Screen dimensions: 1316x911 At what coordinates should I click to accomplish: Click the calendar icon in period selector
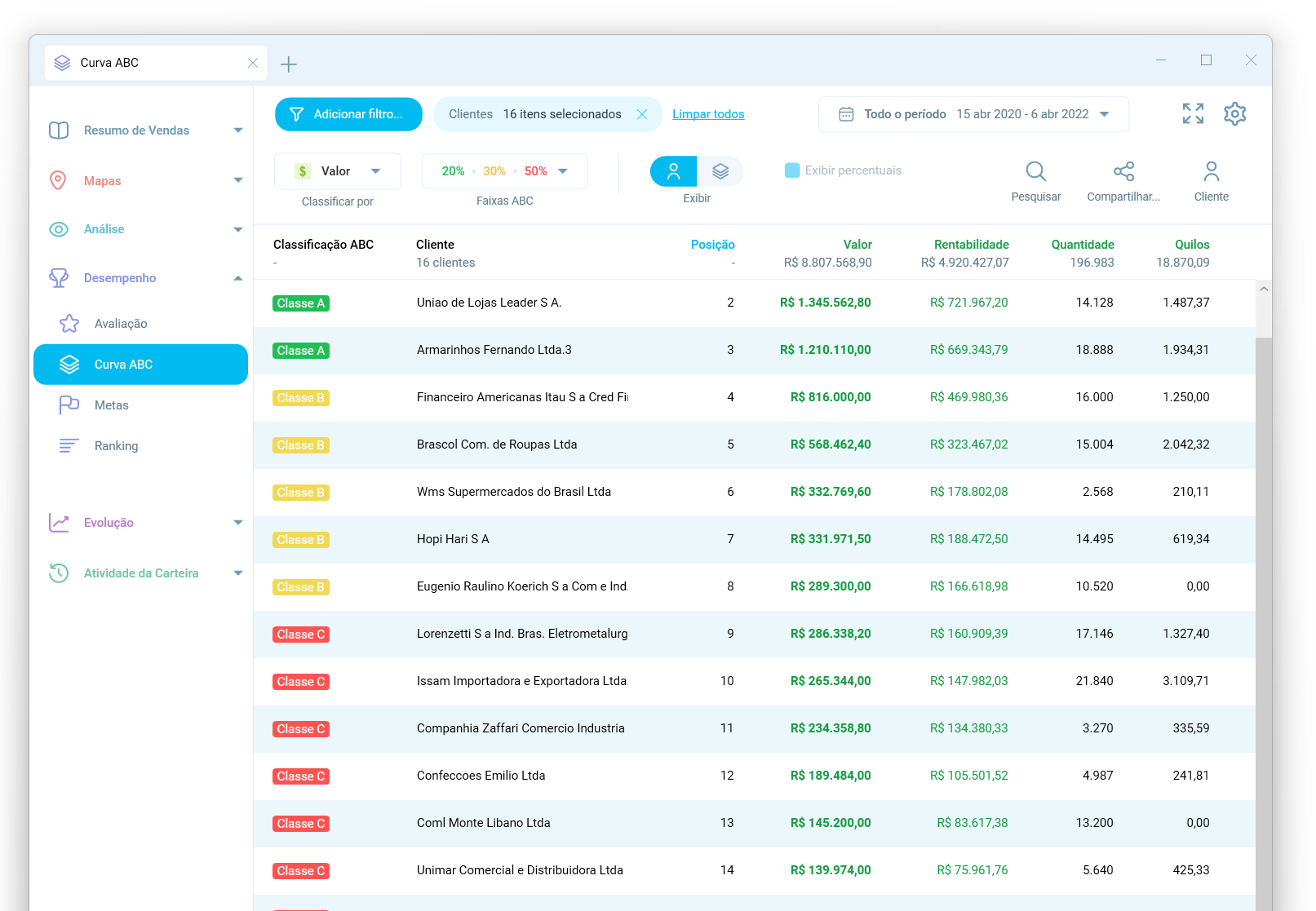click(x=847, y=114)
